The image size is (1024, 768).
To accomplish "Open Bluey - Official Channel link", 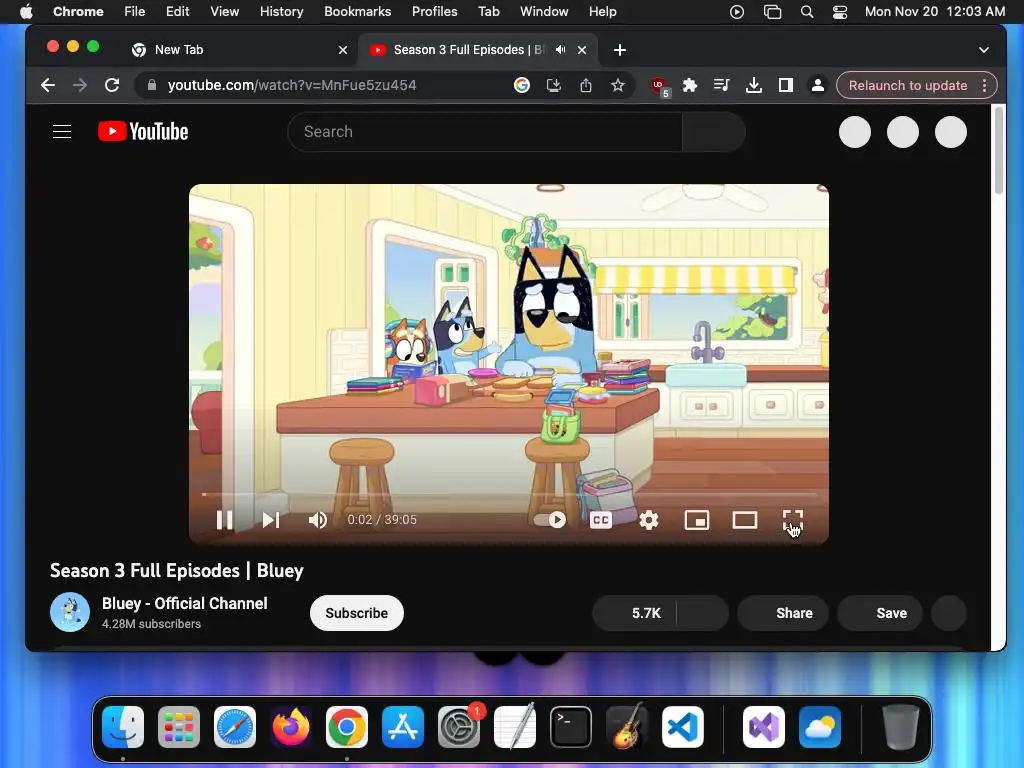I will coord(185,603).
